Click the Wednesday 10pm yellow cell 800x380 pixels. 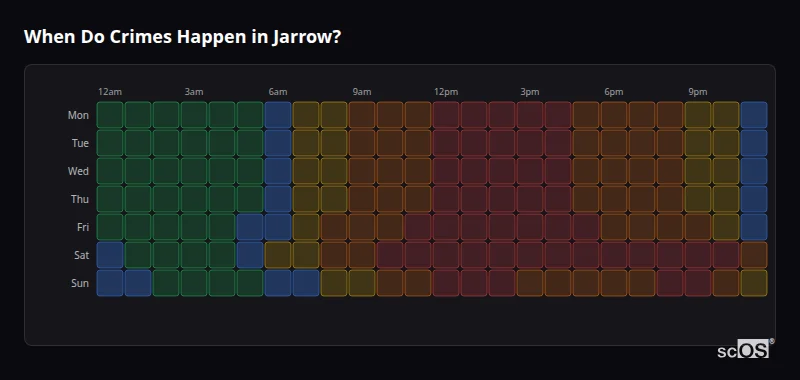pos(727,171)
